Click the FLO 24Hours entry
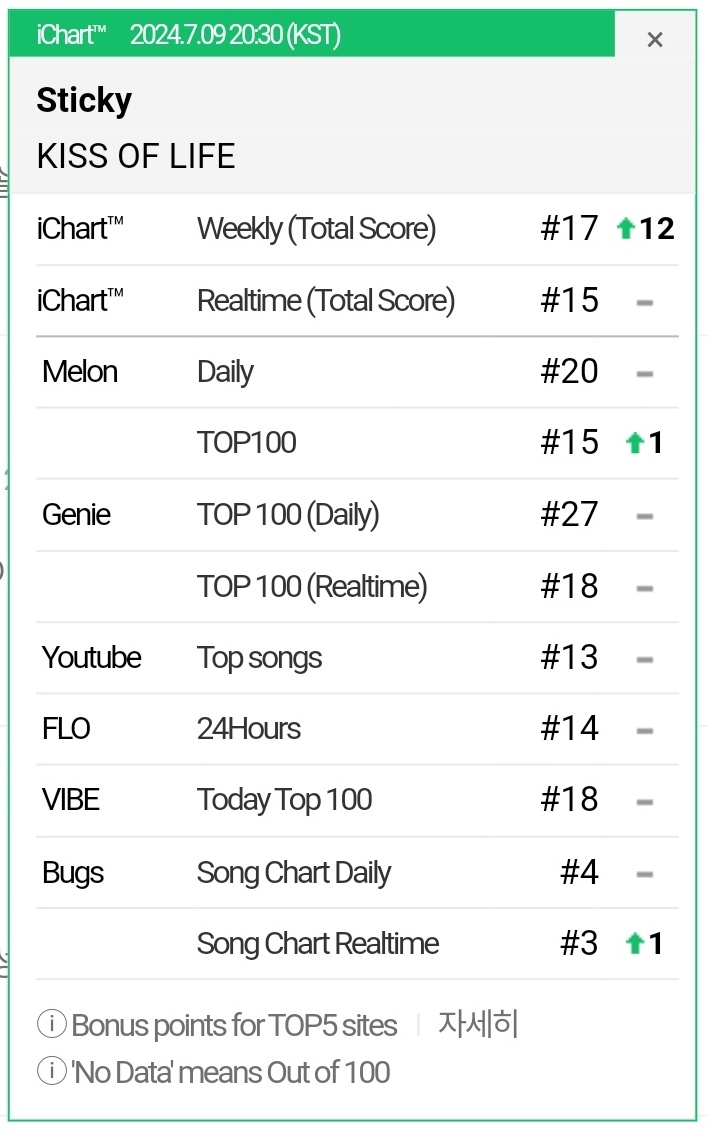The width and height of the screenshot is (708, 1133). coord(249,729)
